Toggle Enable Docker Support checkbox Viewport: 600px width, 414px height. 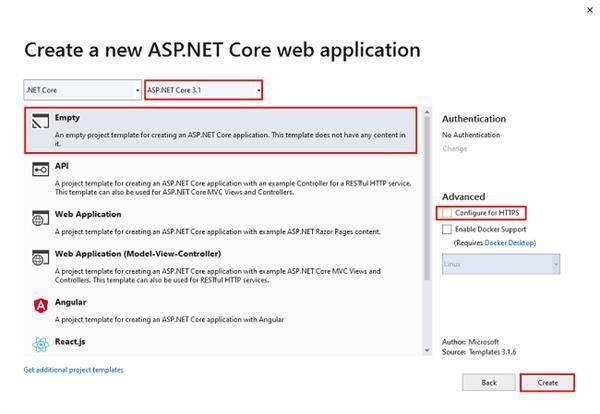[447, 229]
